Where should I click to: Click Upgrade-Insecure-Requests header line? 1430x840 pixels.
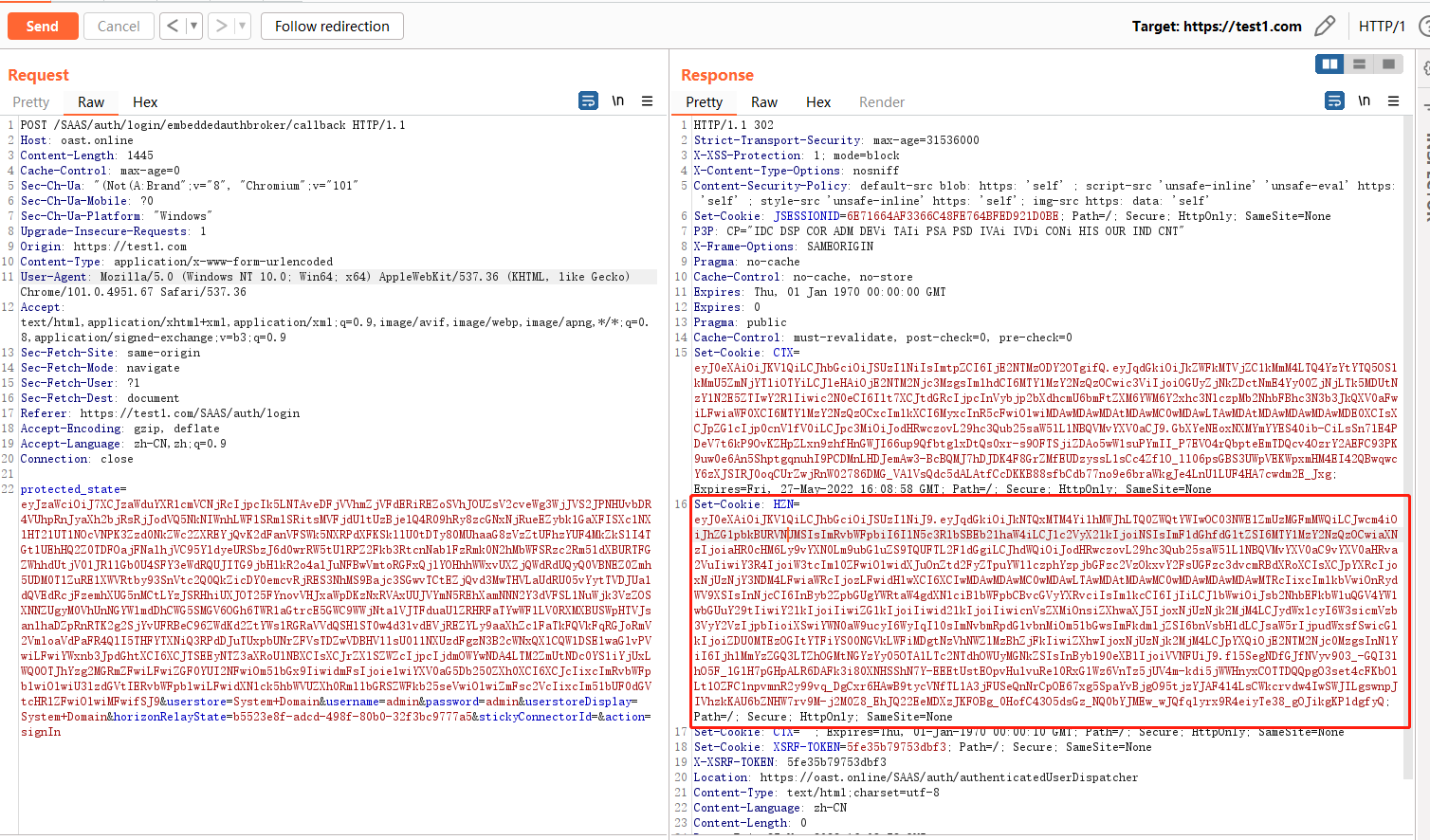point(113,231)
